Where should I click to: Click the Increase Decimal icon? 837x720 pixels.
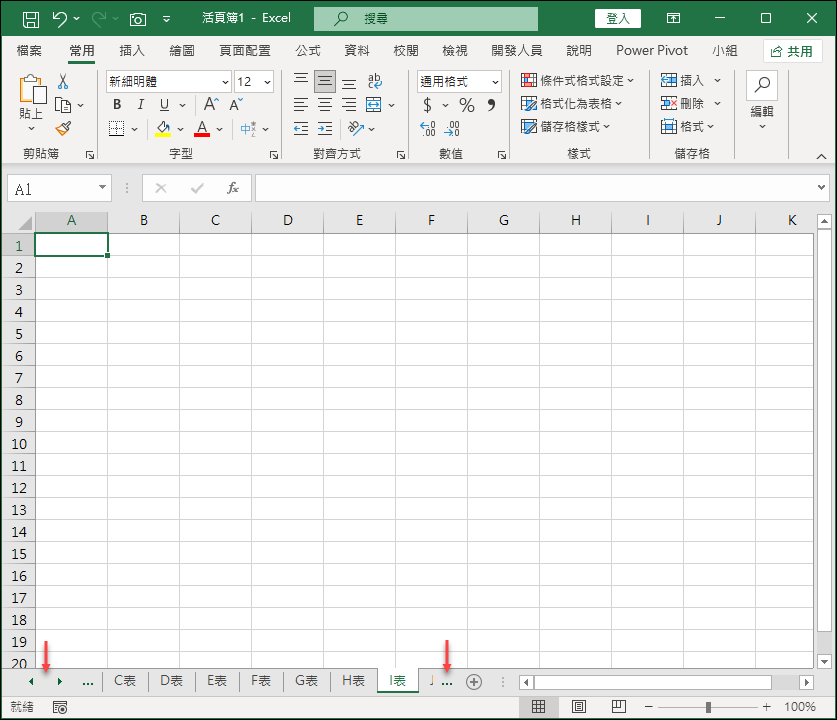point(427,128)
